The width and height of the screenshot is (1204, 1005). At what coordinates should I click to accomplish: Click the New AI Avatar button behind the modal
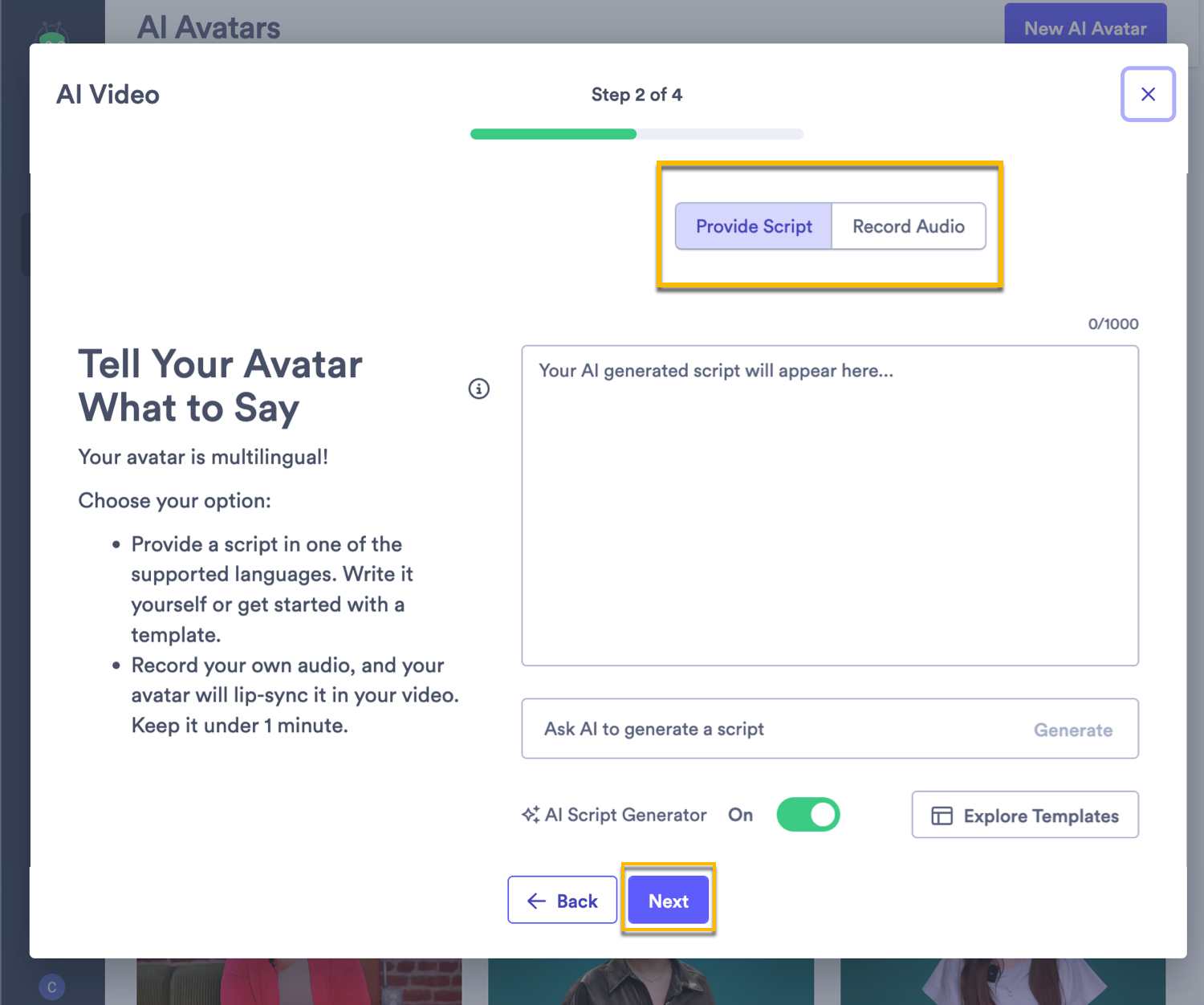coord(1085,28)
